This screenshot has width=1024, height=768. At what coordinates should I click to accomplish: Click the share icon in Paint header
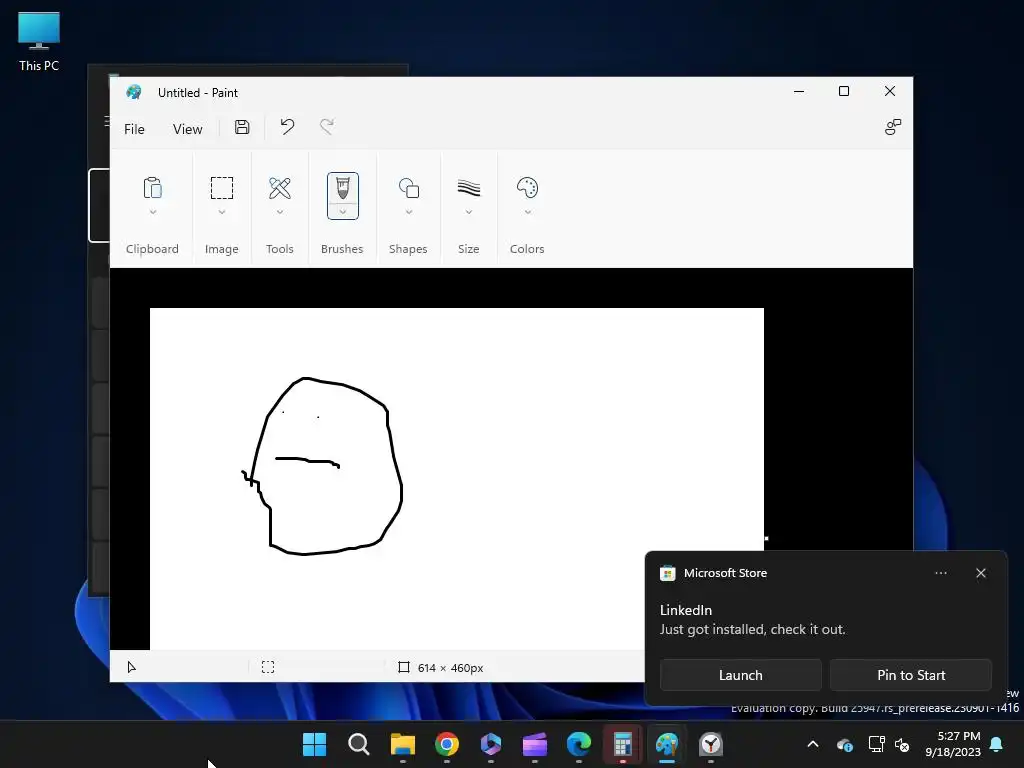[893, 127]
